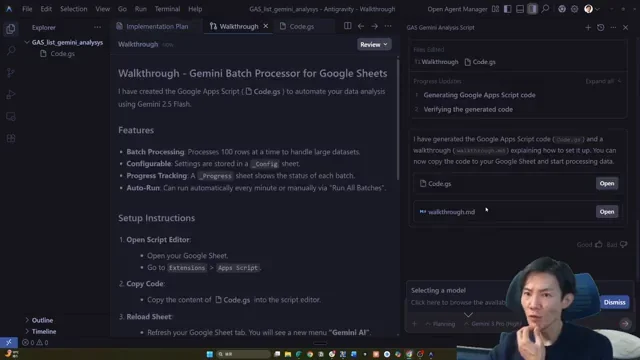Open conversation history clock icon
640x360 pixels.
tap(600, 27)
